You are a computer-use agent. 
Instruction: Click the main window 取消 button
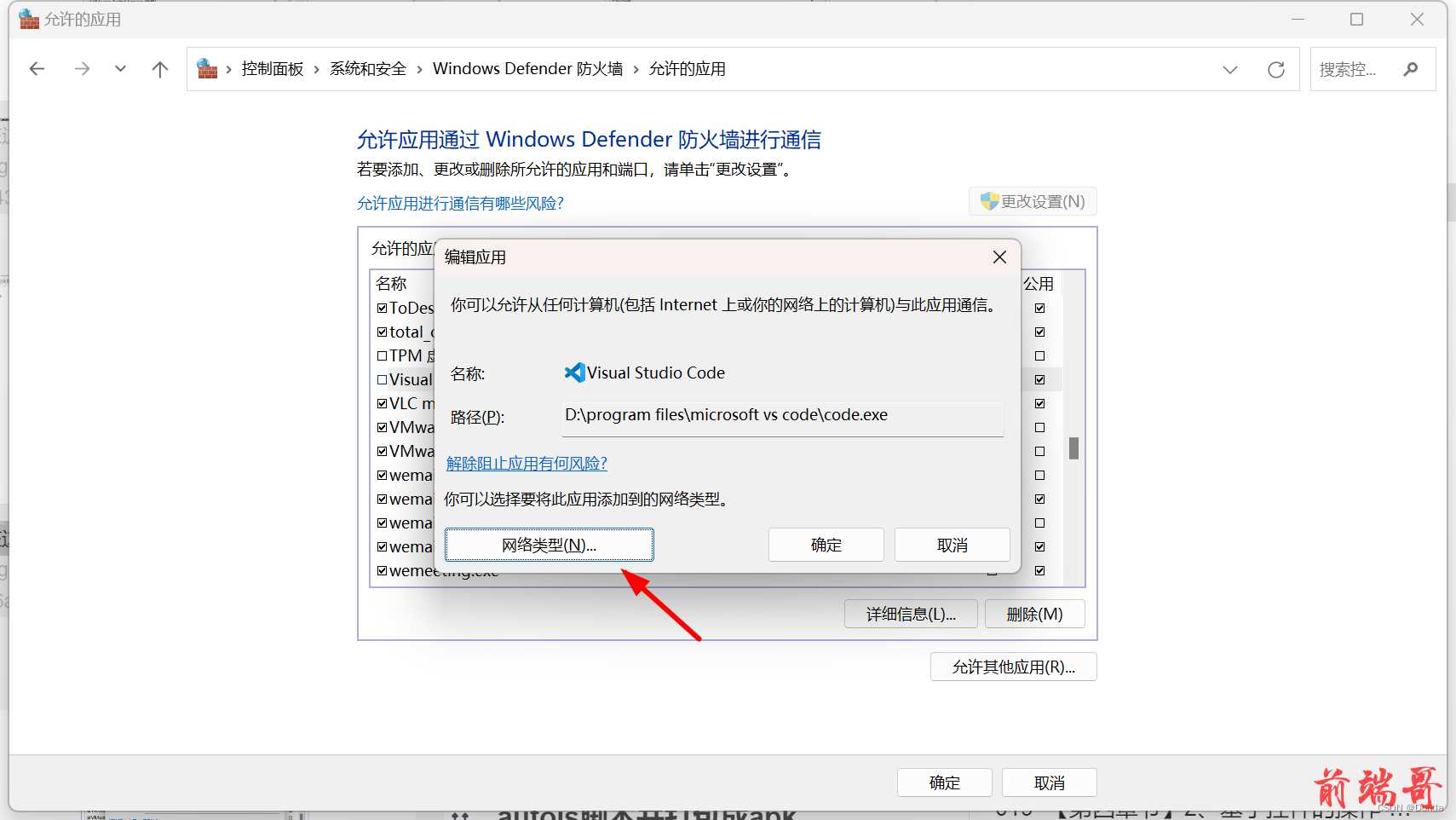[1049, 782]
